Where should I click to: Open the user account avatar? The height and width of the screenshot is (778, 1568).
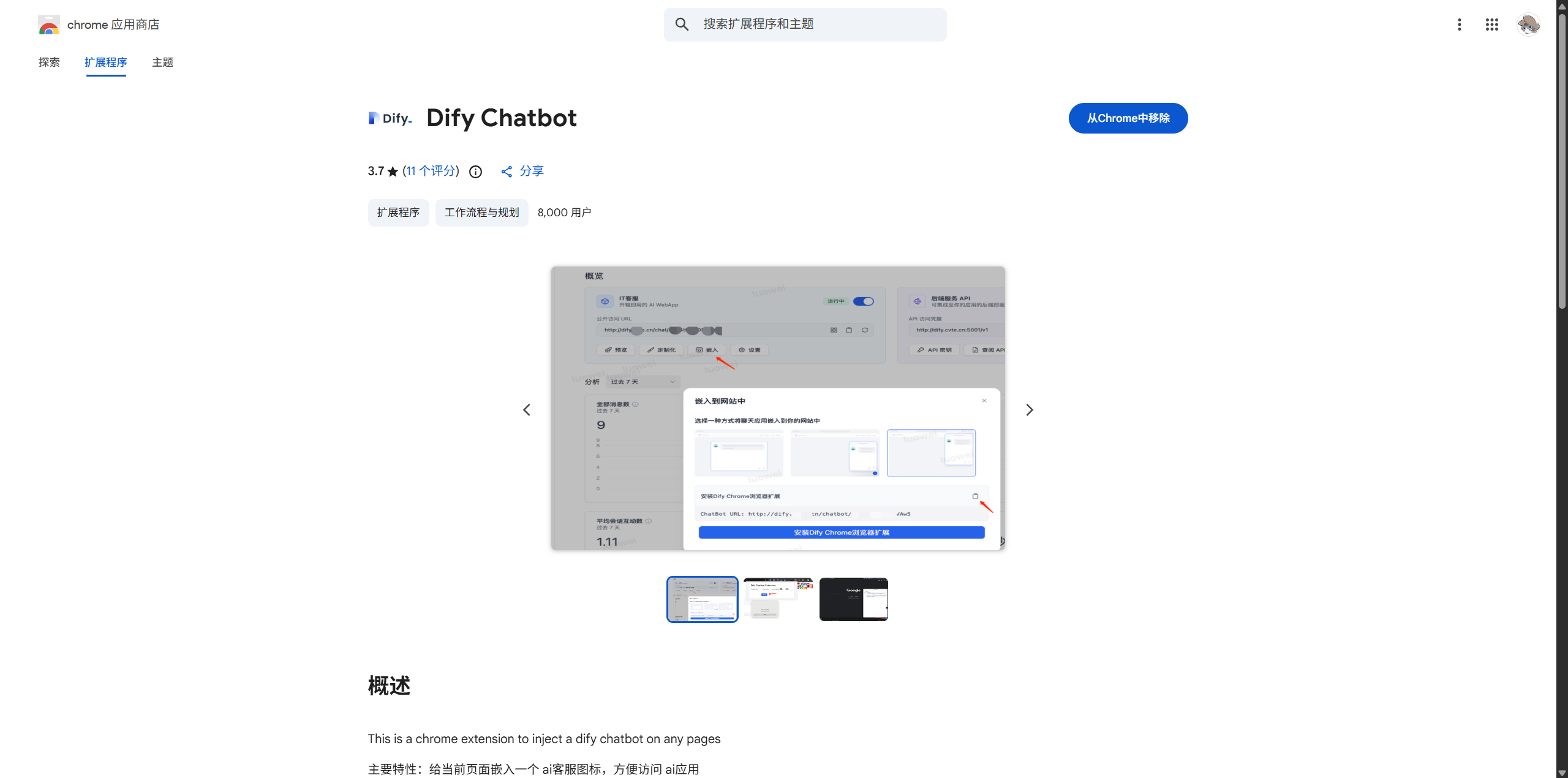coord(1528,25)
